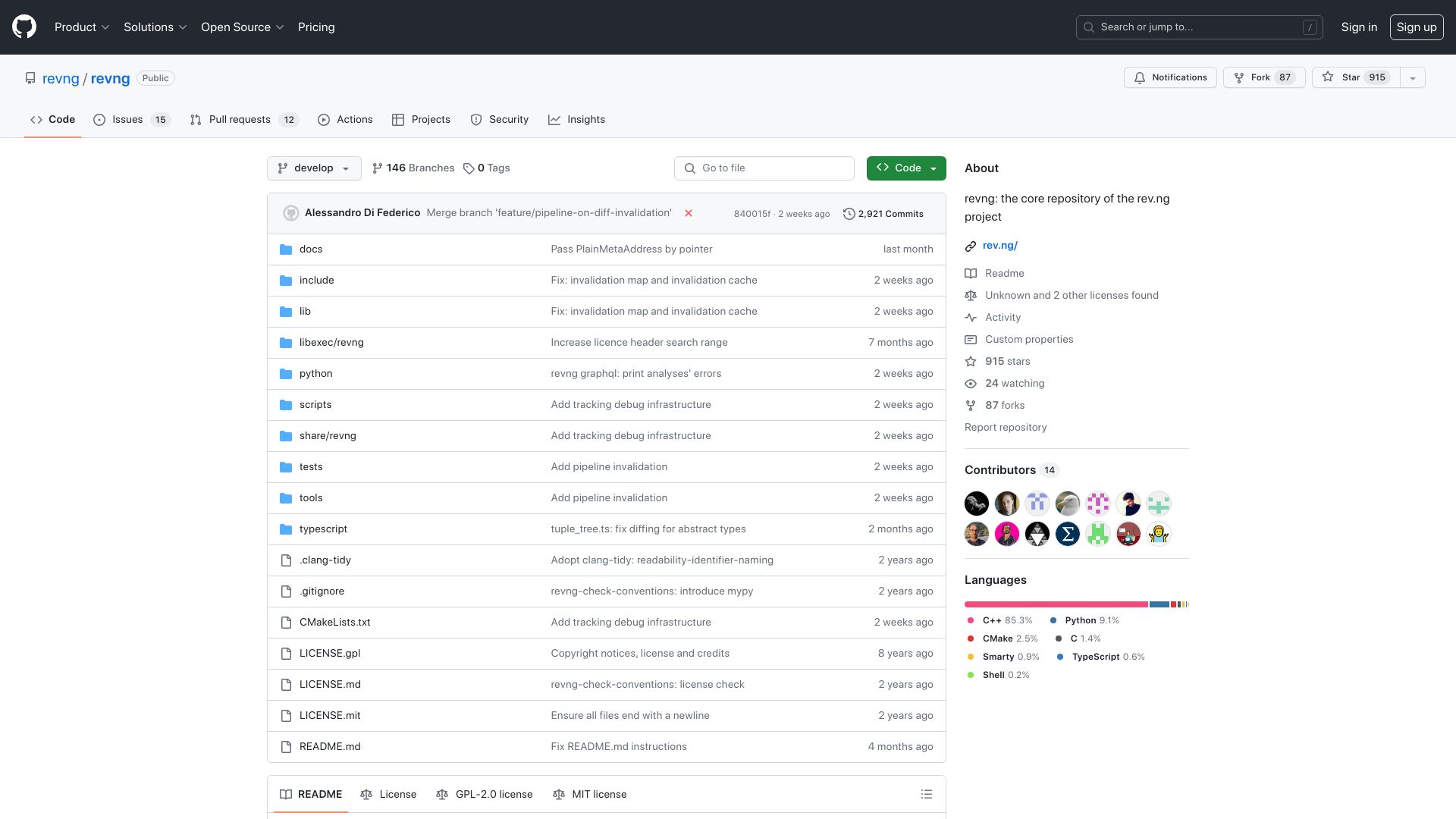Screen dimensions: 1456x819
Task: Click the clock icon beside 2,921 Commits
Action: click(x=849, y=214)
